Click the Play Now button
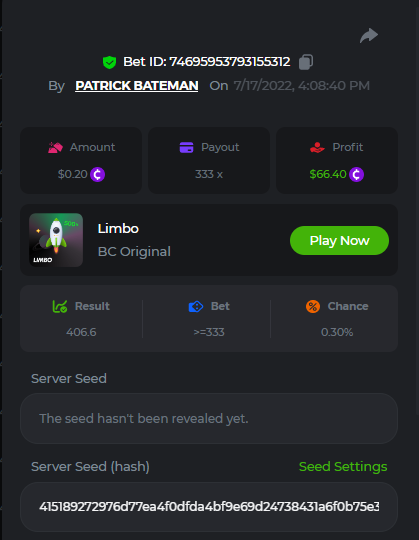The width and height of the screenshot is (419, 540). [x=339, y=240]
